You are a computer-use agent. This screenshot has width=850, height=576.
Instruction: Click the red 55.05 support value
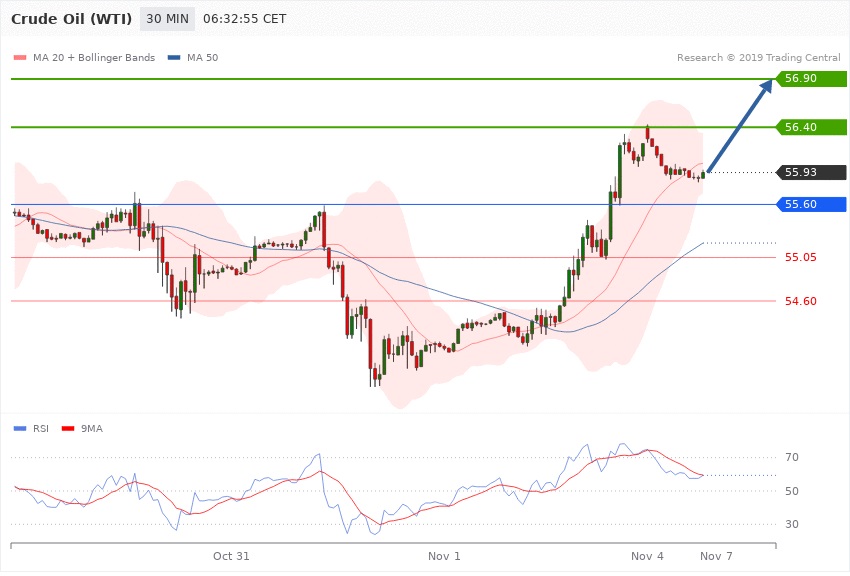[x=801, y=257]
